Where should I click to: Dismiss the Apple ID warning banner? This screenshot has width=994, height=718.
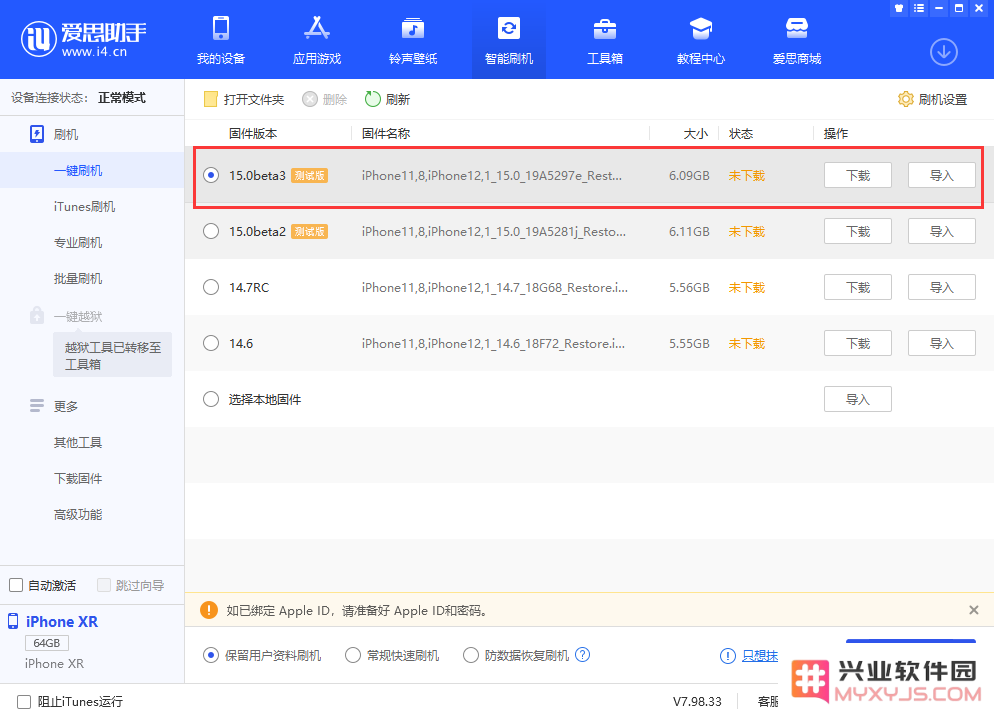(x=974, y=610)
